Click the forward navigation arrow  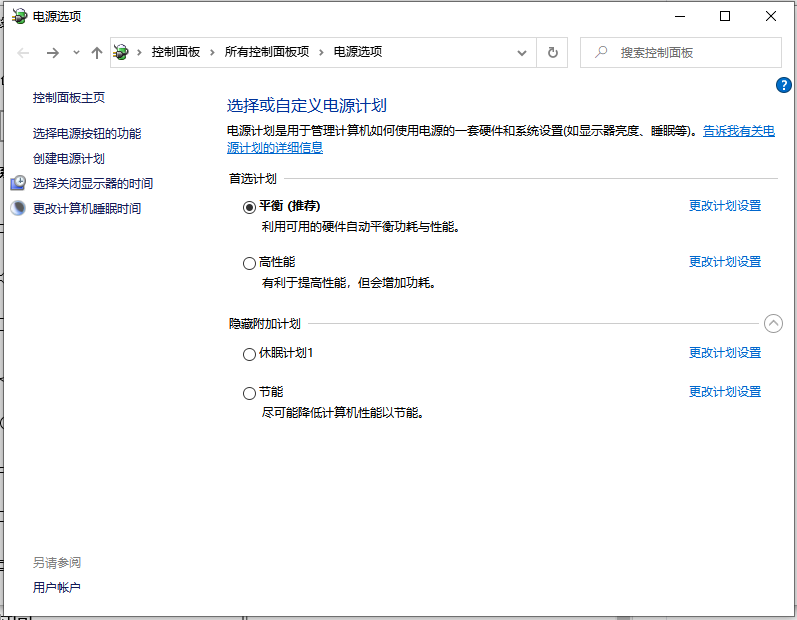point(53,53)
